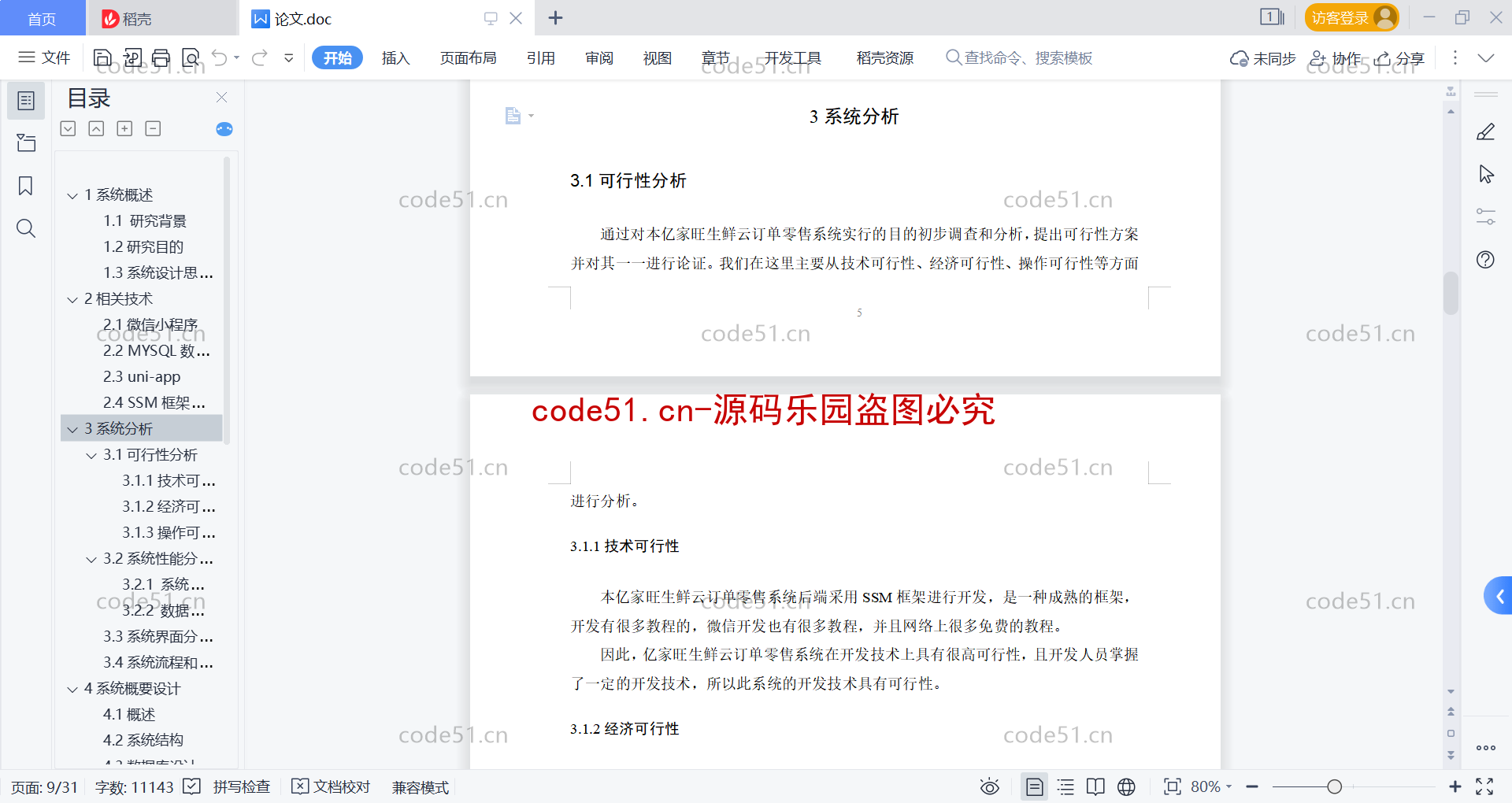Add a new document tab

click(555, 17)
